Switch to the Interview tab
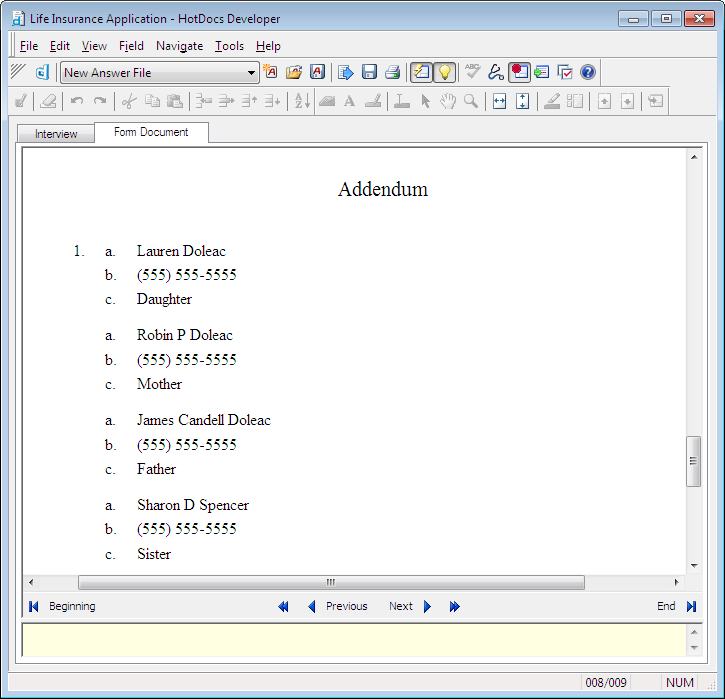 pyautogui.click(x=56, y=134)
